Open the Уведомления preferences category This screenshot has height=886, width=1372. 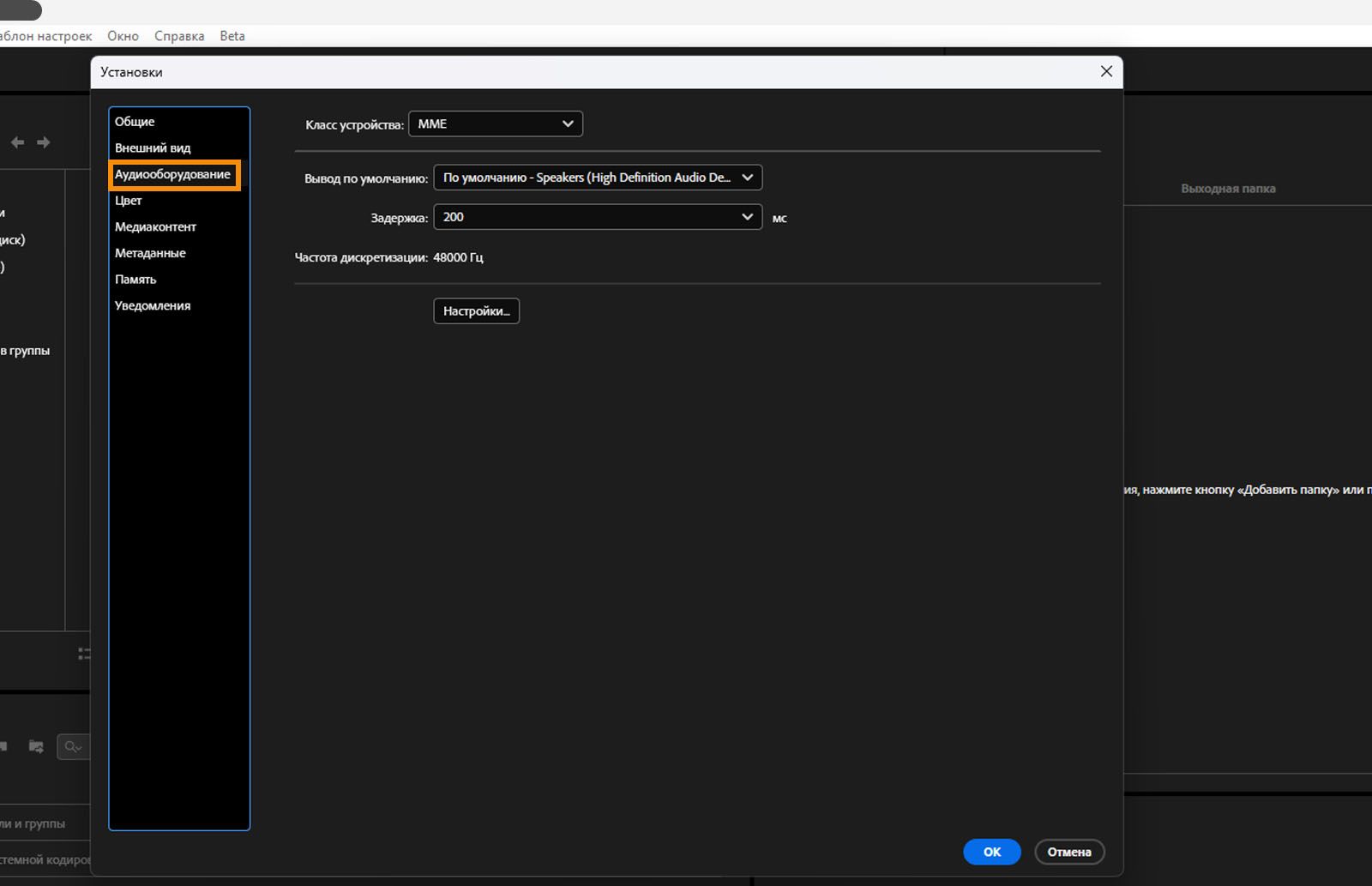pos(153,306)
